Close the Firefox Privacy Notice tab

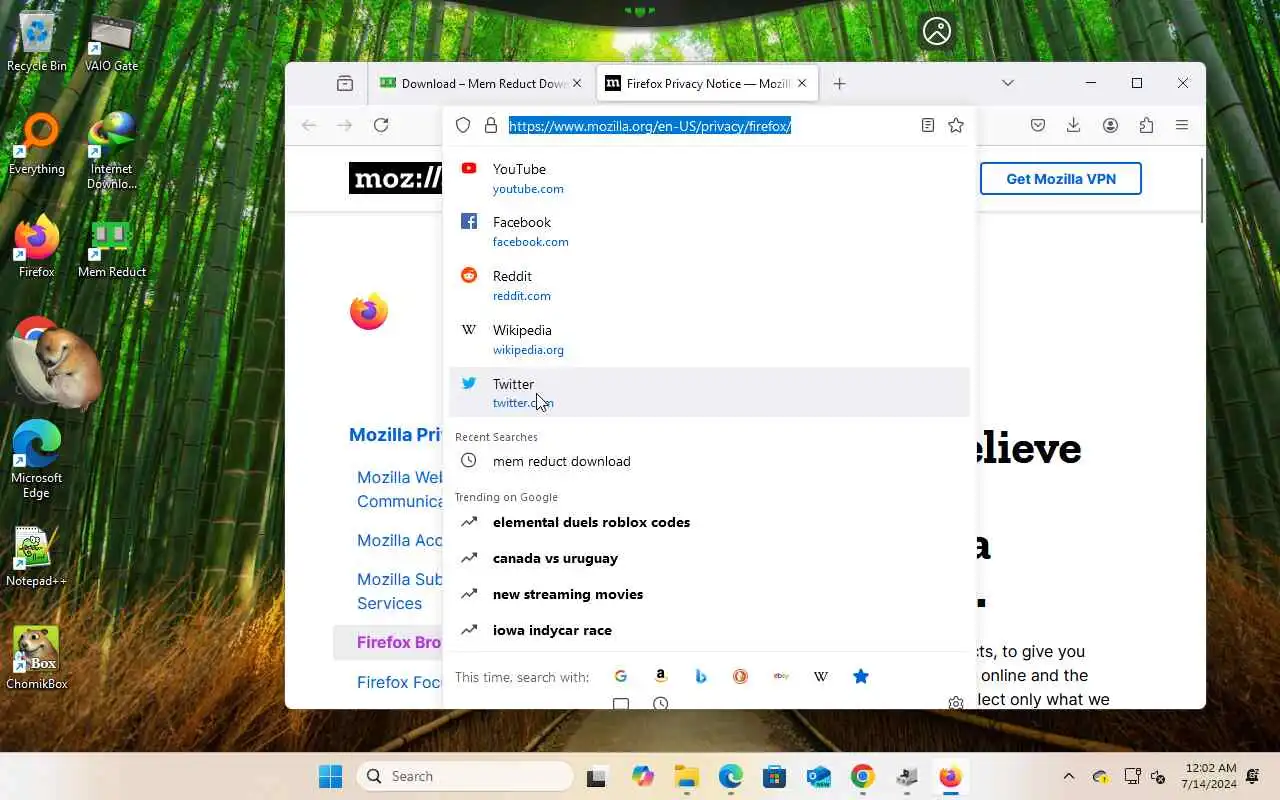802,84
